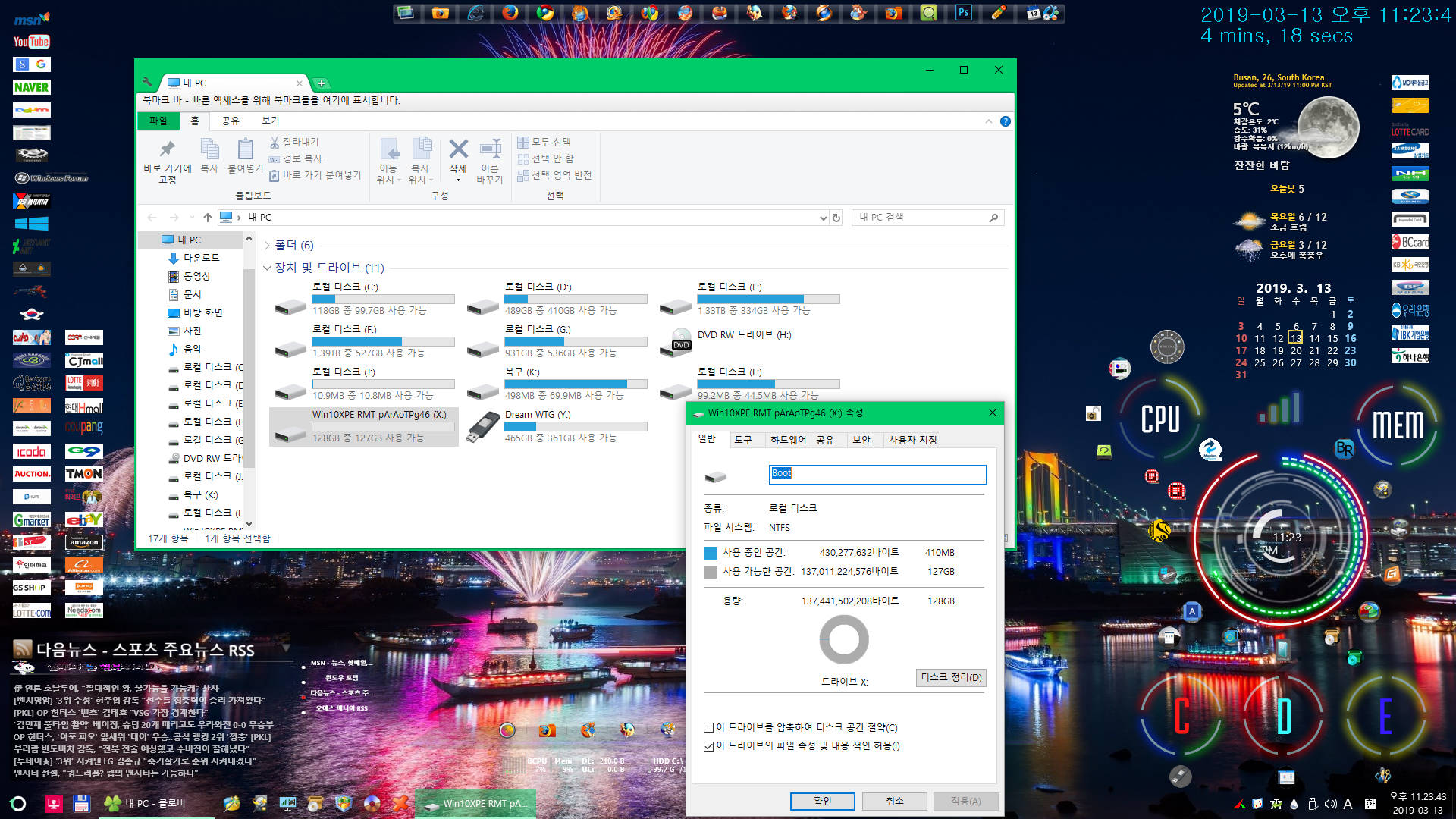Expand the Daum news RSS widget dropdown

point(286,648)
